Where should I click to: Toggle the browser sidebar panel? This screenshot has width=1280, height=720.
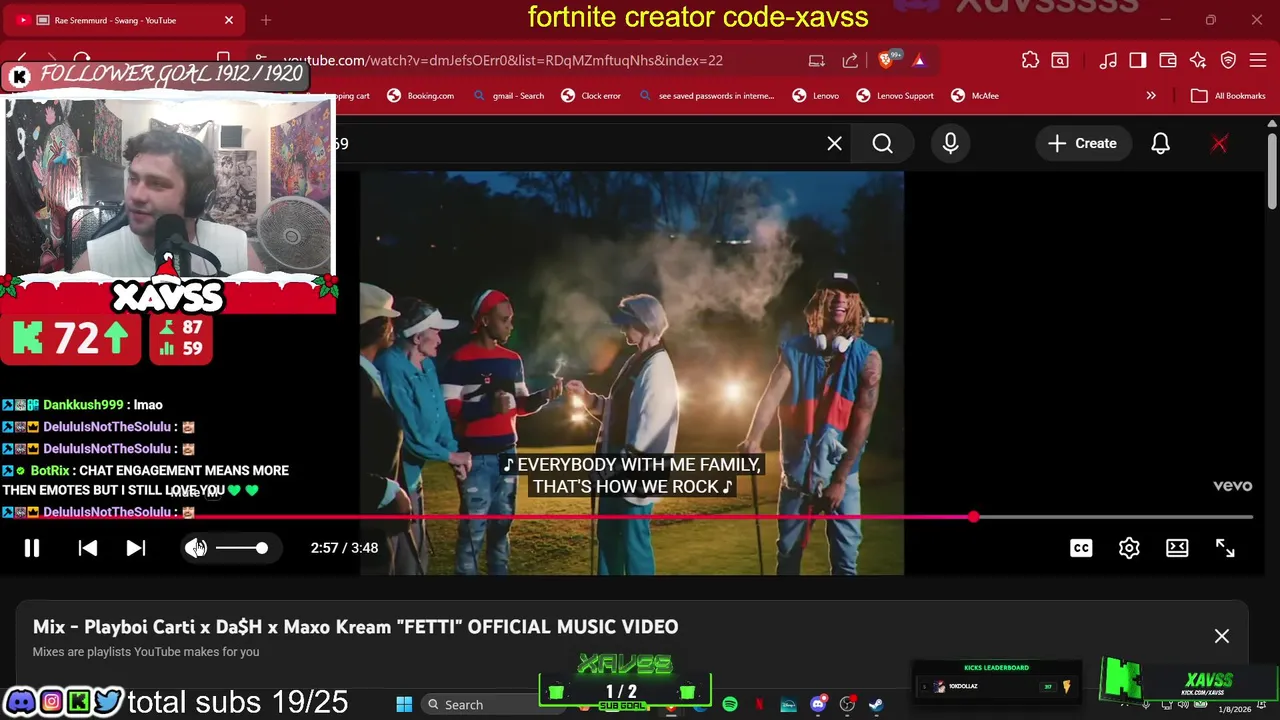[x=1138, y=60]
